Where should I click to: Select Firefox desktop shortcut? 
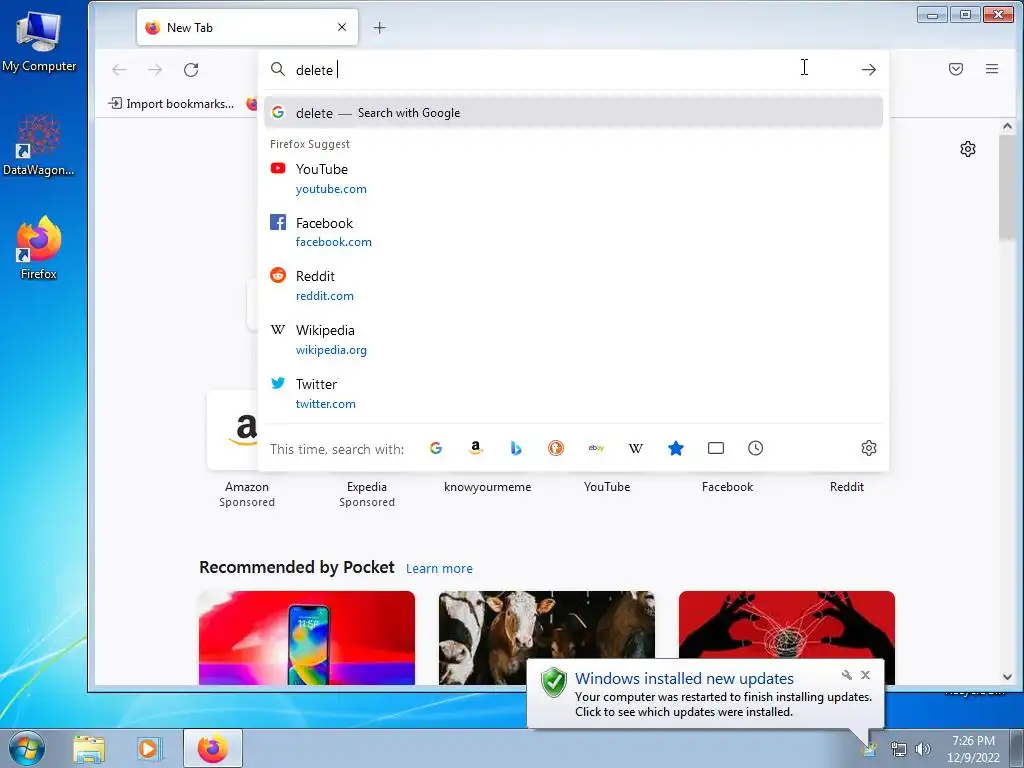tap(39, 248)
